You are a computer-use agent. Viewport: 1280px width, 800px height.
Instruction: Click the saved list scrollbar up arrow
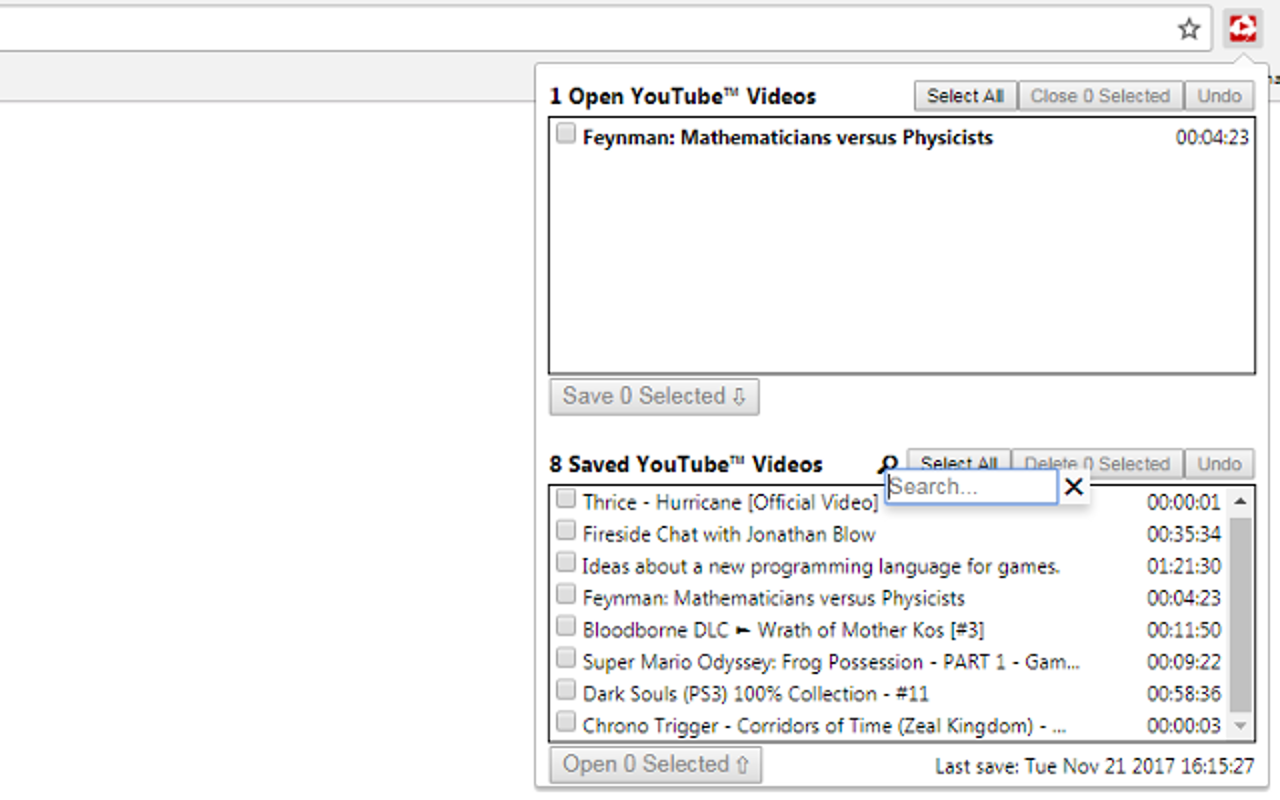1240,501
